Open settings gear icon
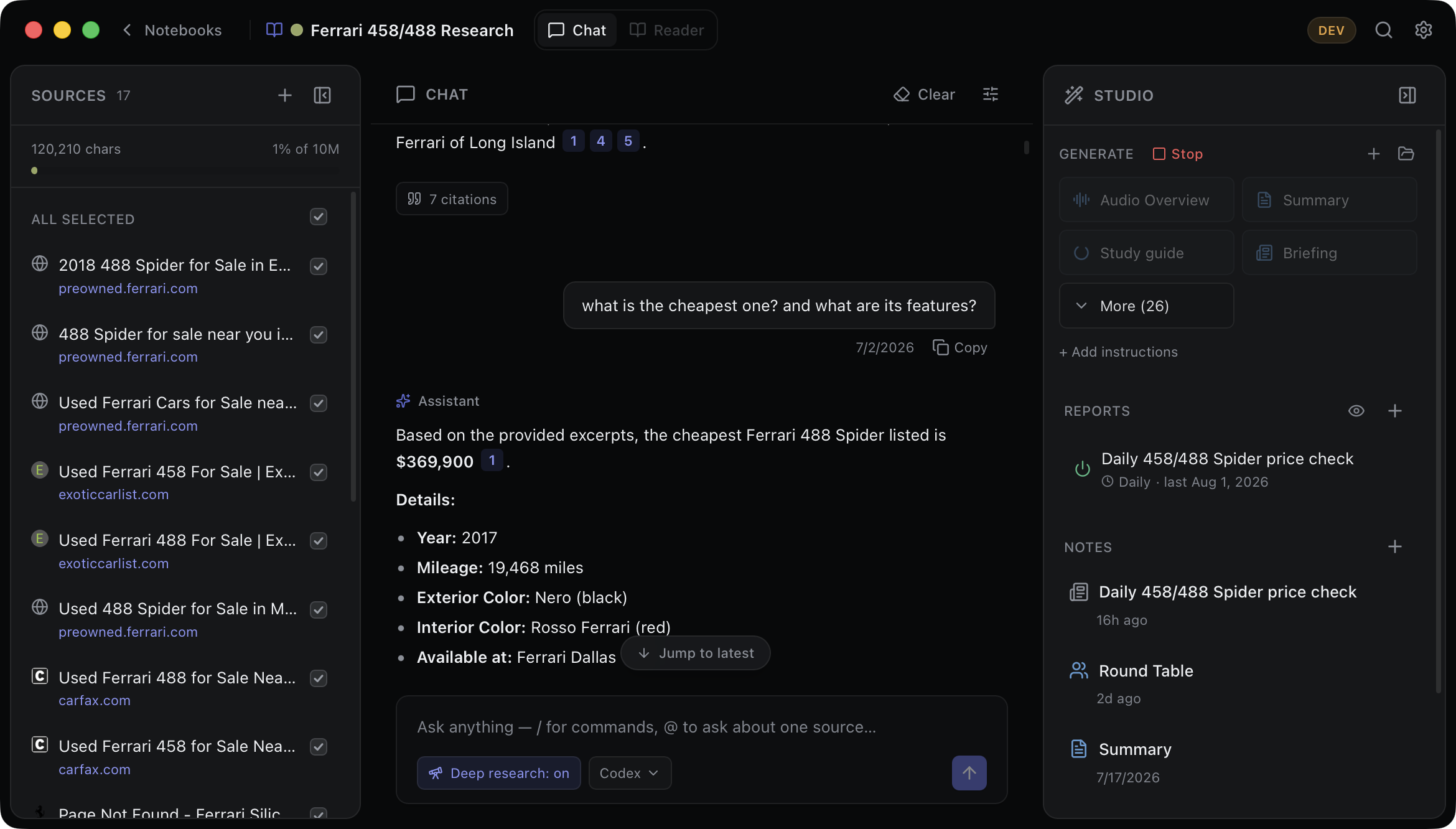 click(1424, 30)
